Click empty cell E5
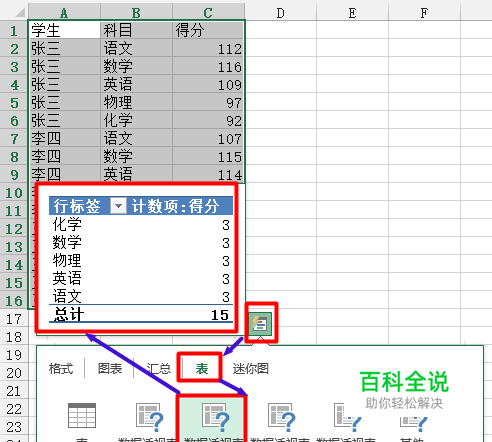The height and width of the screenshot is (442, 492). (x=352, y=103)
